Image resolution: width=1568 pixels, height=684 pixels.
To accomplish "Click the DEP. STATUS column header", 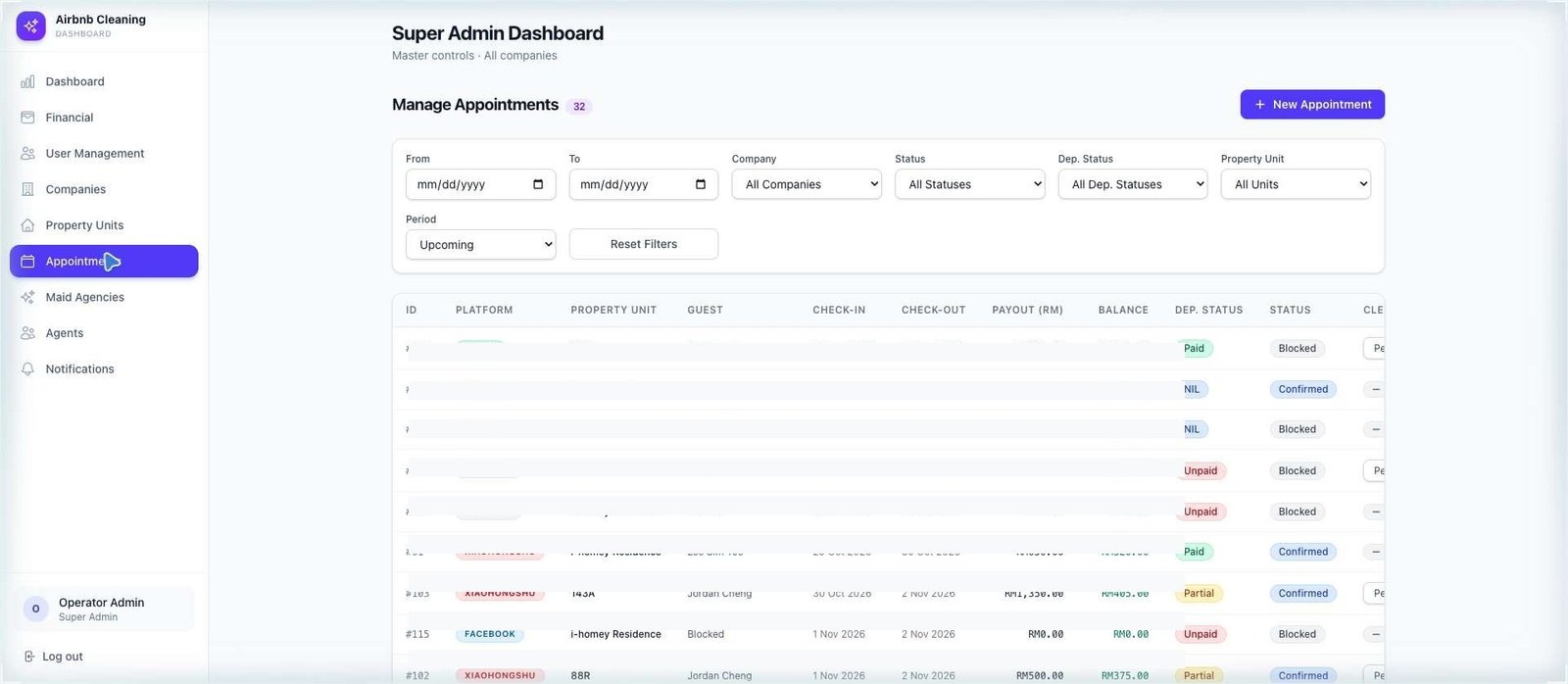I will pos(1208,310).
